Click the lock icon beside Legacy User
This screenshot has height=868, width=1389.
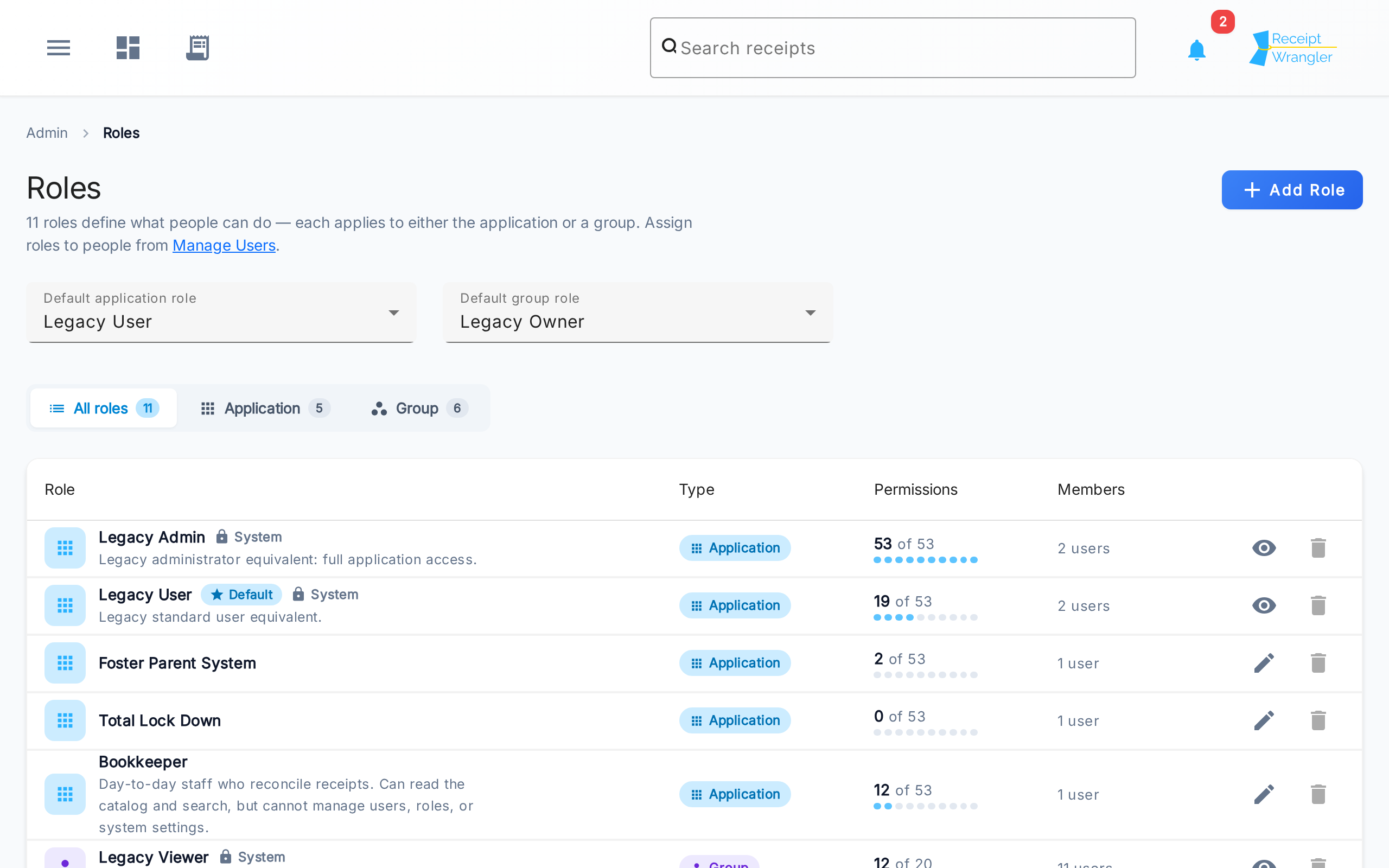(x=298, y=593)
